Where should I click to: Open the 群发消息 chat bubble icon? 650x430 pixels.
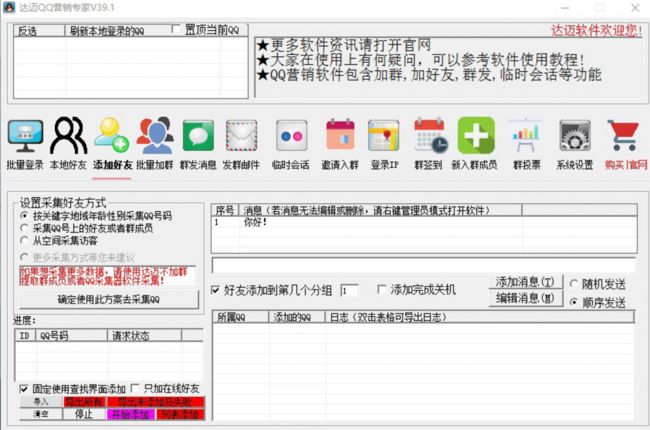[x=198, y=136]
